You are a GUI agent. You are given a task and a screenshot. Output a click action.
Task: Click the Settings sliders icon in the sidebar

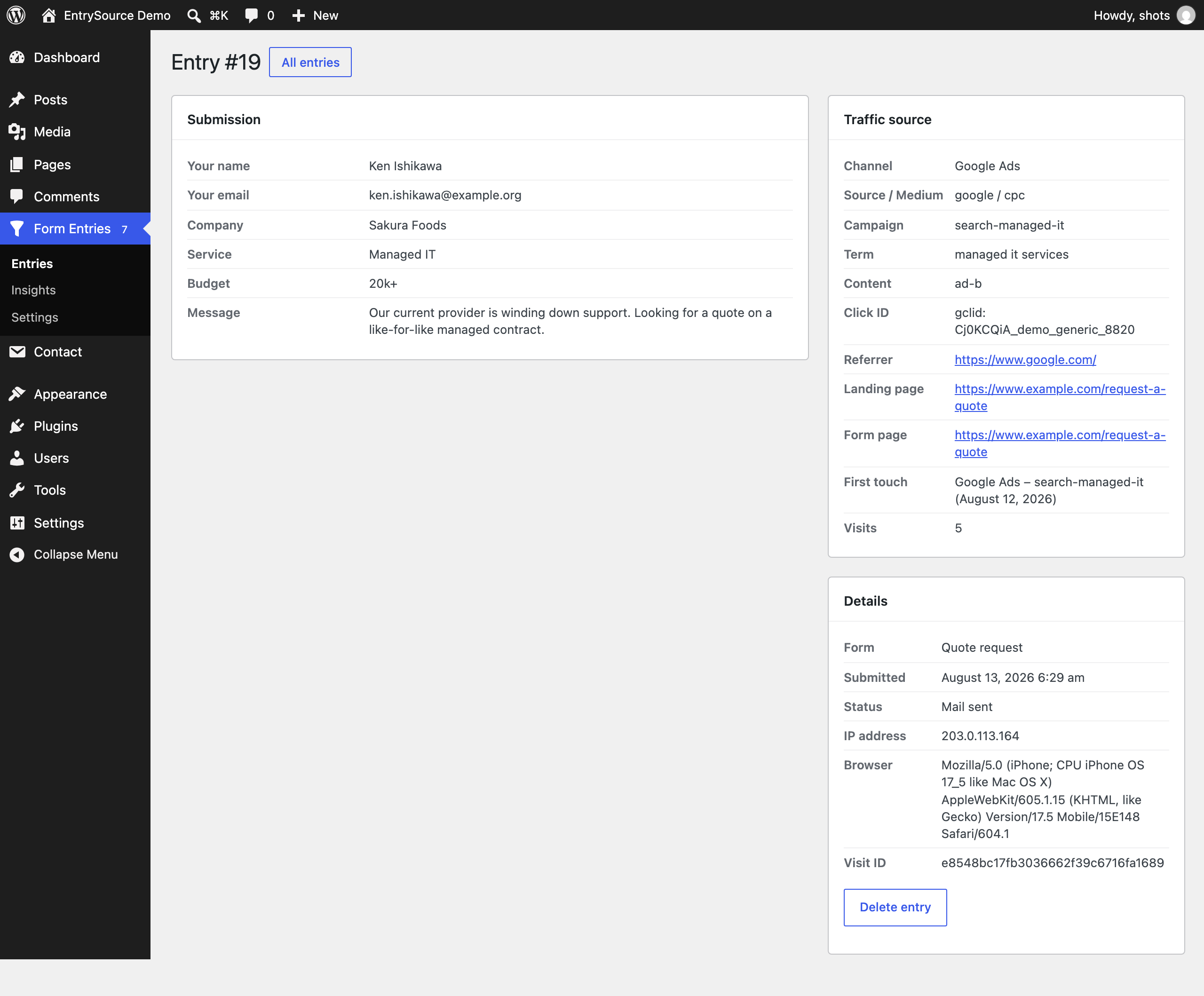coord(17,523)
